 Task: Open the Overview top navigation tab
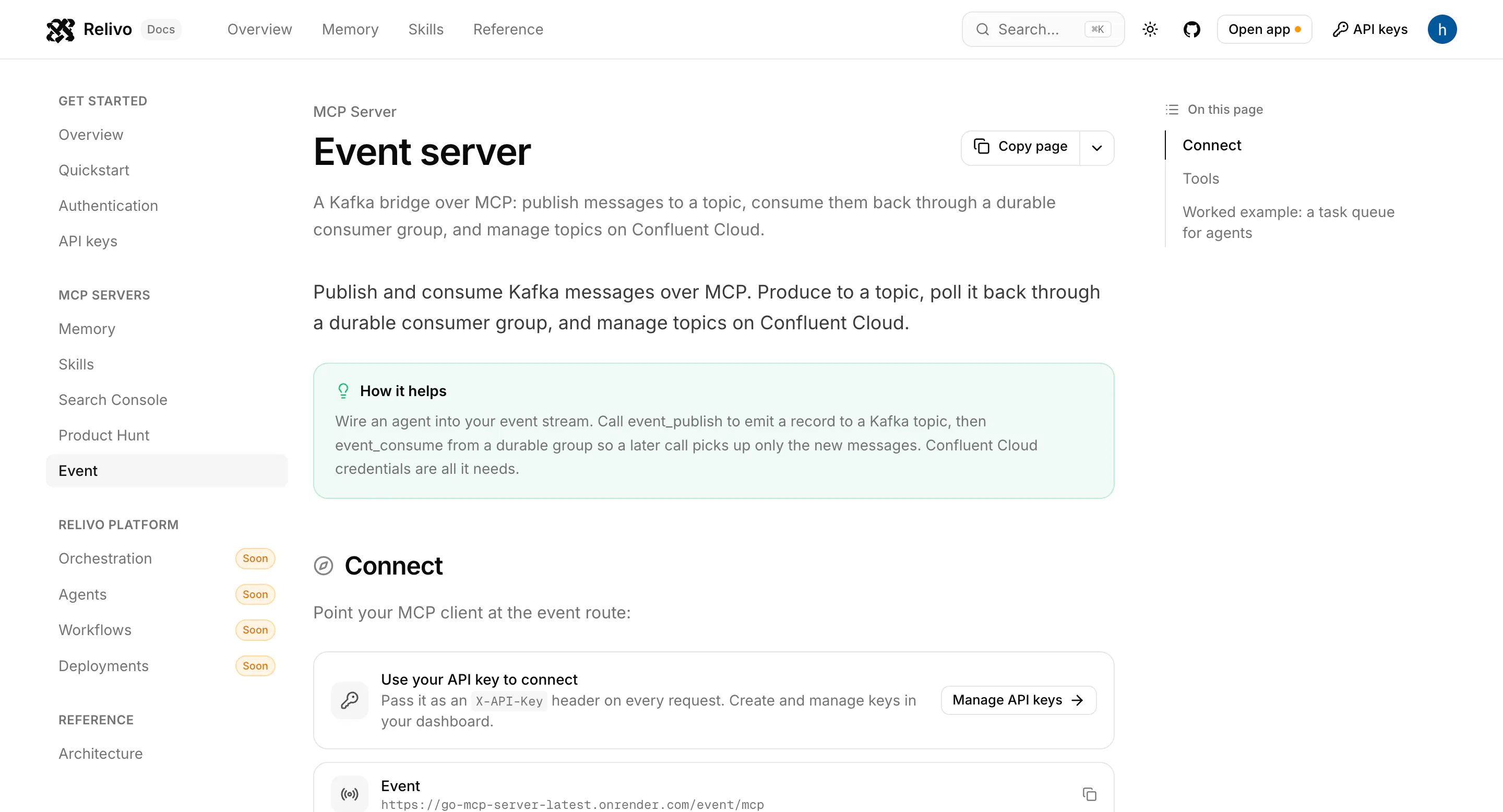click(x=260, y=29)
